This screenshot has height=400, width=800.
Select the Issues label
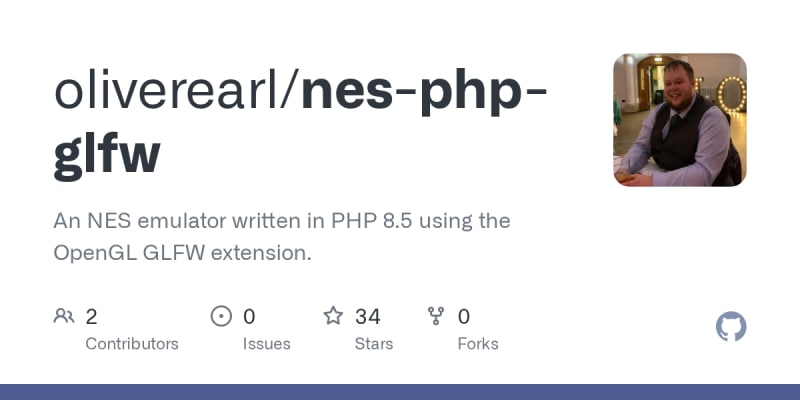(x=266, y=343)
